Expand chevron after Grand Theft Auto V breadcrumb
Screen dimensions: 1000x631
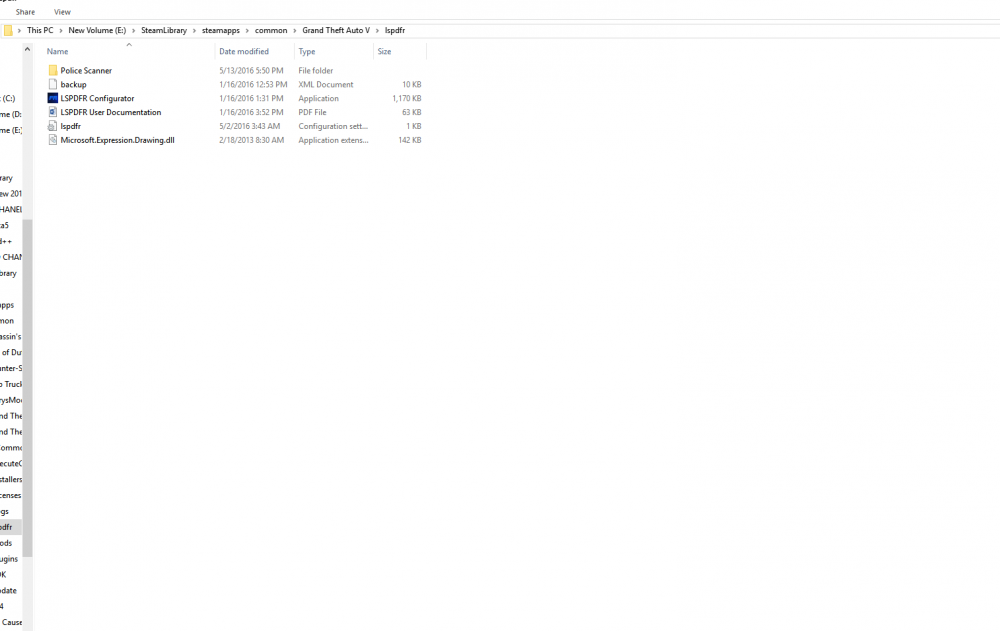click(x=377, y=31)
